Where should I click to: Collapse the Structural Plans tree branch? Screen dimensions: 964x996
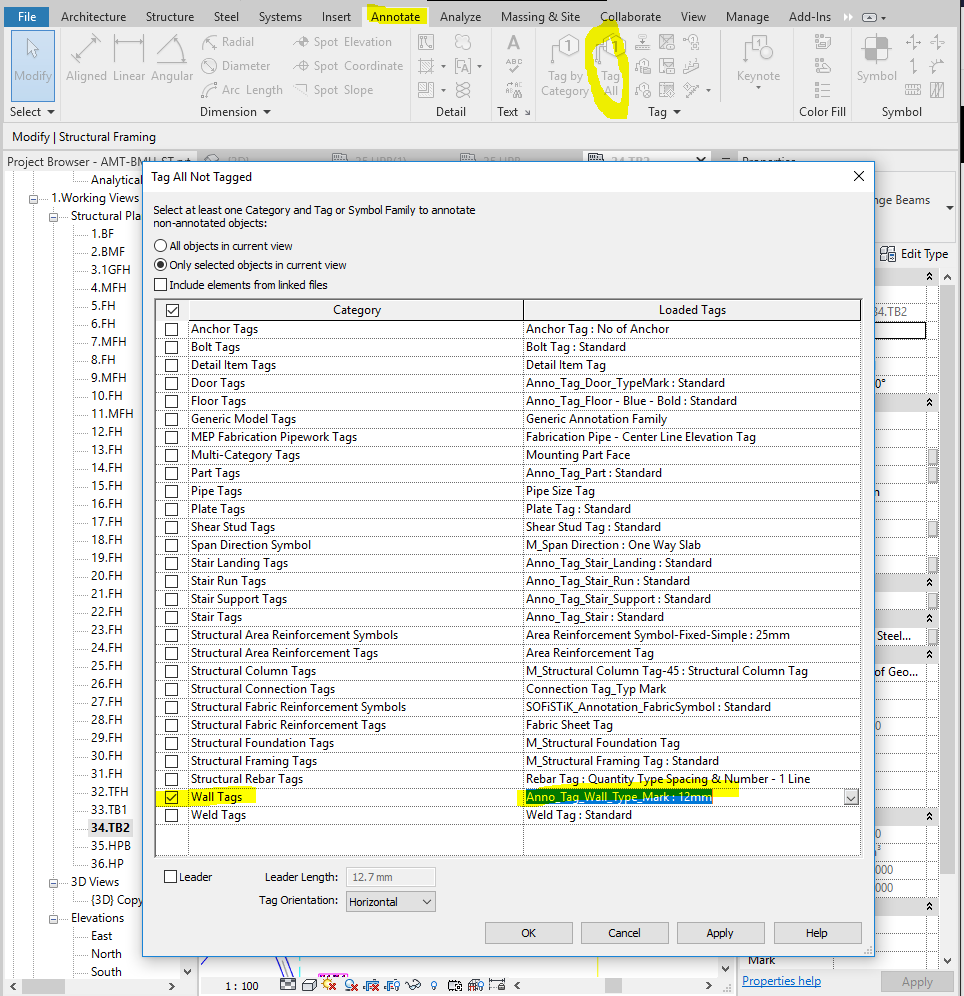54,215
